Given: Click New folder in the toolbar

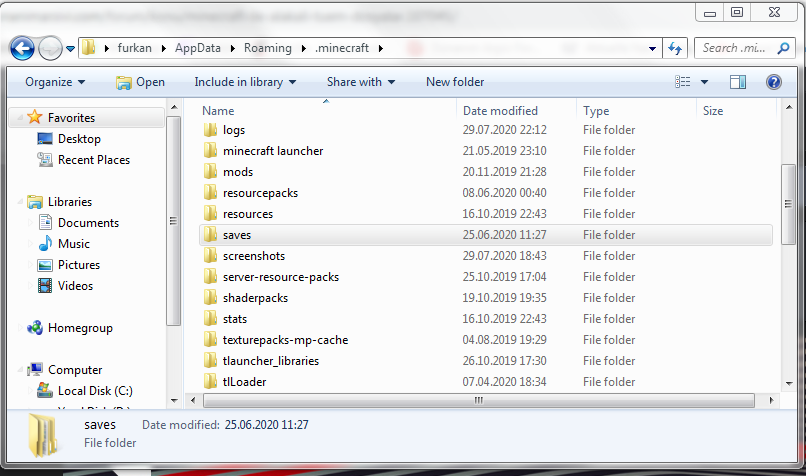Looking at the screenshot, I should pos(455,82).
